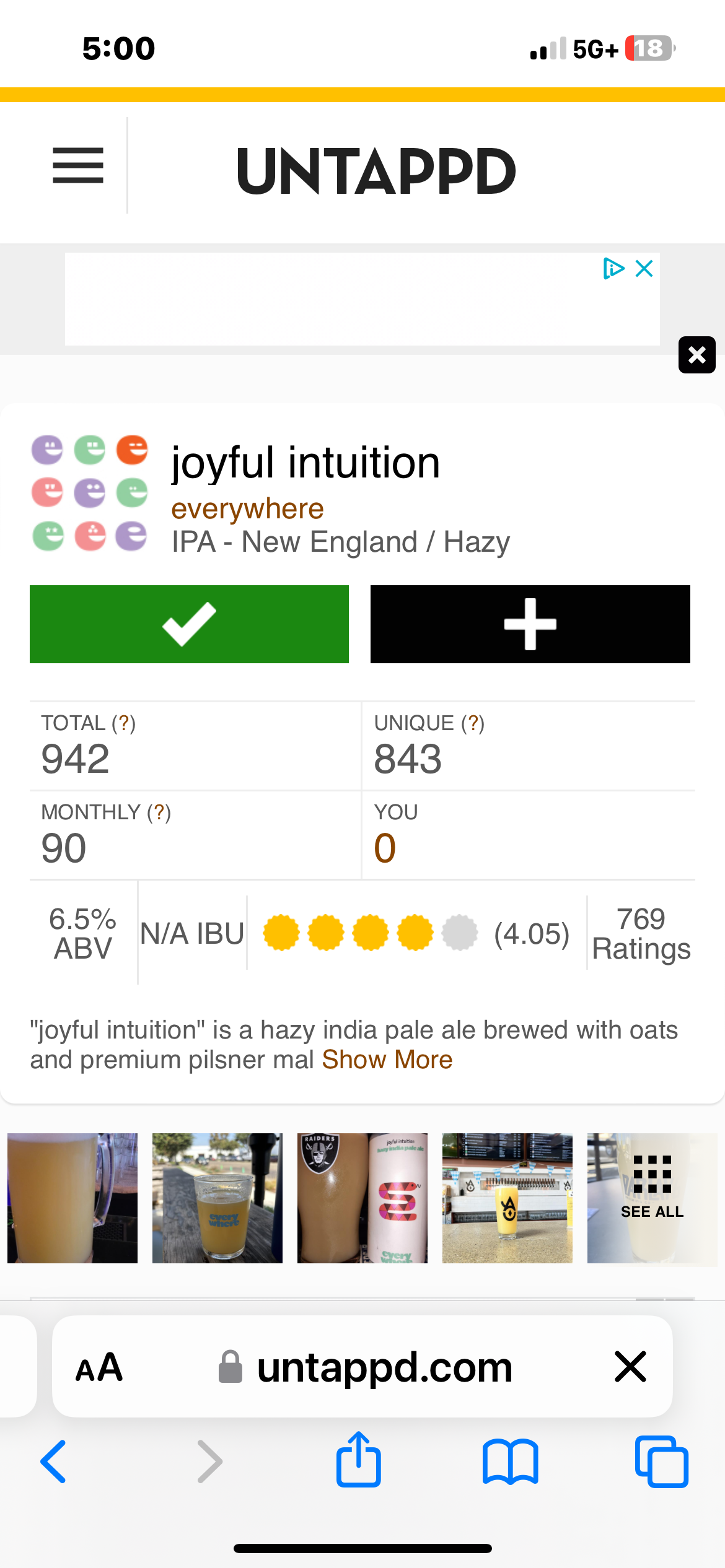This screenshot has height=1568, width=725.
Task: View the 769 Ratings count
Action: coord(641,933)
